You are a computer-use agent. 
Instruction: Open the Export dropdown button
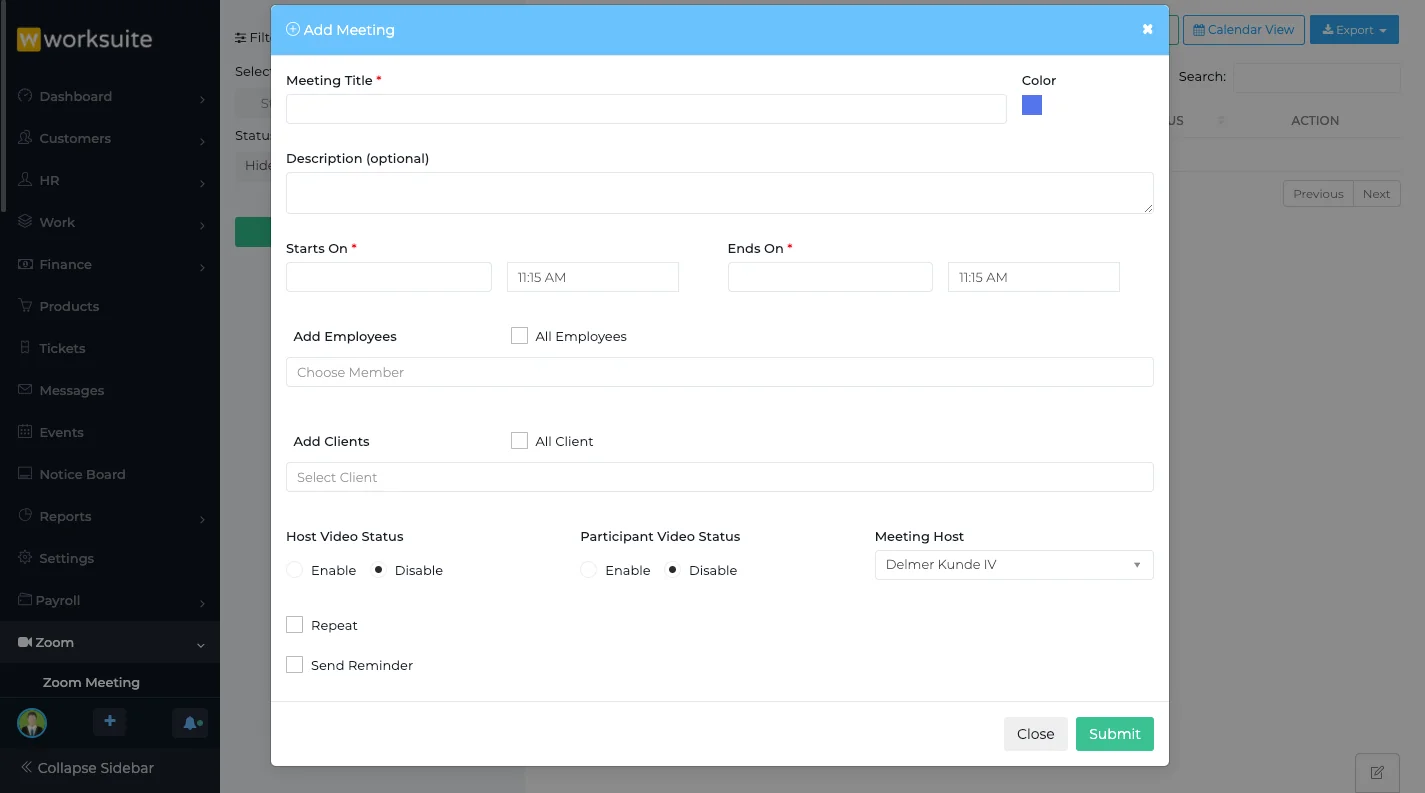click(x=1353, y=30)
